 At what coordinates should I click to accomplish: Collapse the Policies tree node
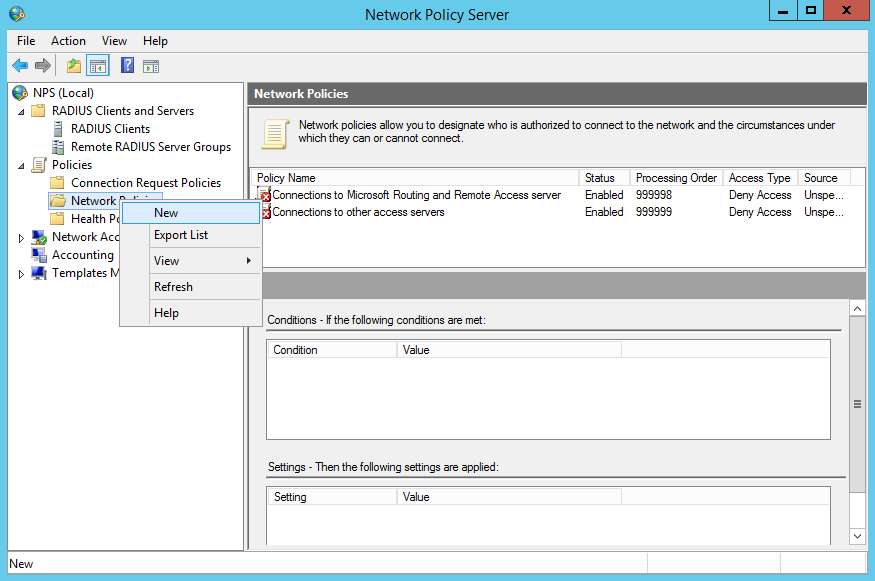tap(22, 165)
